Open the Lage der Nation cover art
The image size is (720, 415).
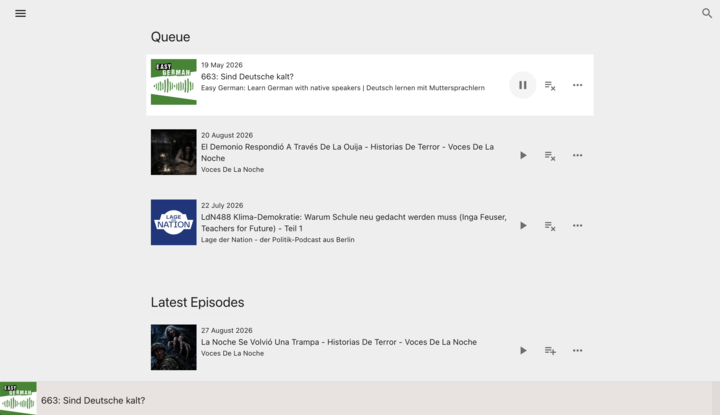[x=174, y=222]
